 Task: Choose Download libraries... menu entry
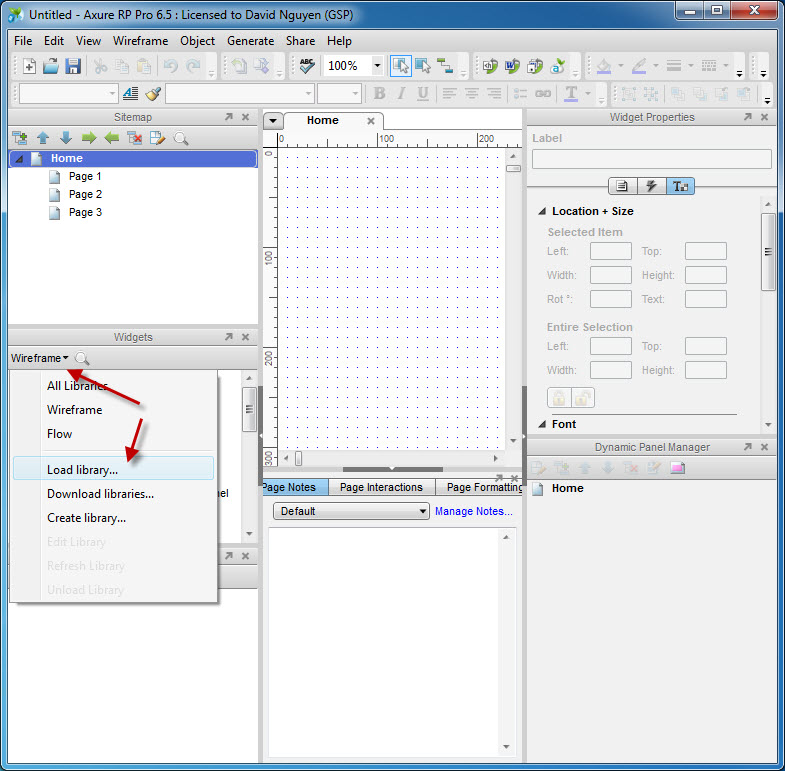(x=100, y=494)
